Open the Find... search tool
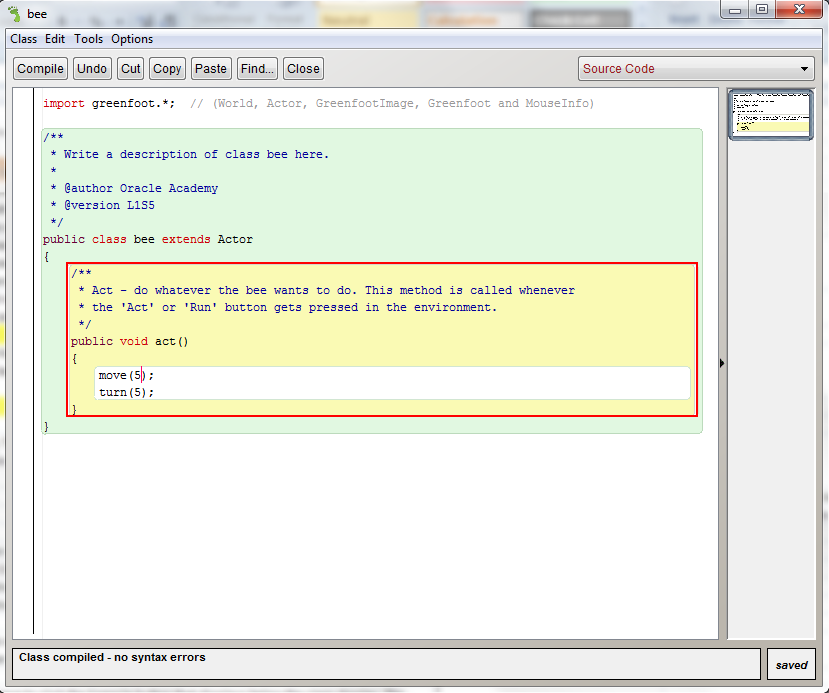This screenshot has width=829, height=693. [257, 69]
